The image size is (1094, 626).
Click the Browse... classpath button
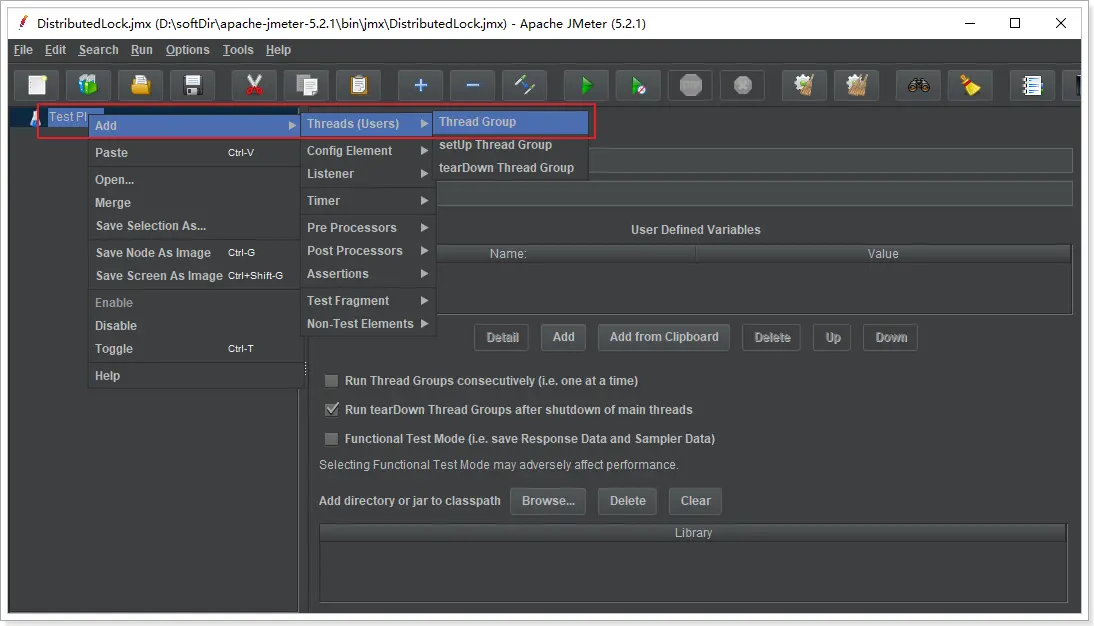[x=548, y=501]
